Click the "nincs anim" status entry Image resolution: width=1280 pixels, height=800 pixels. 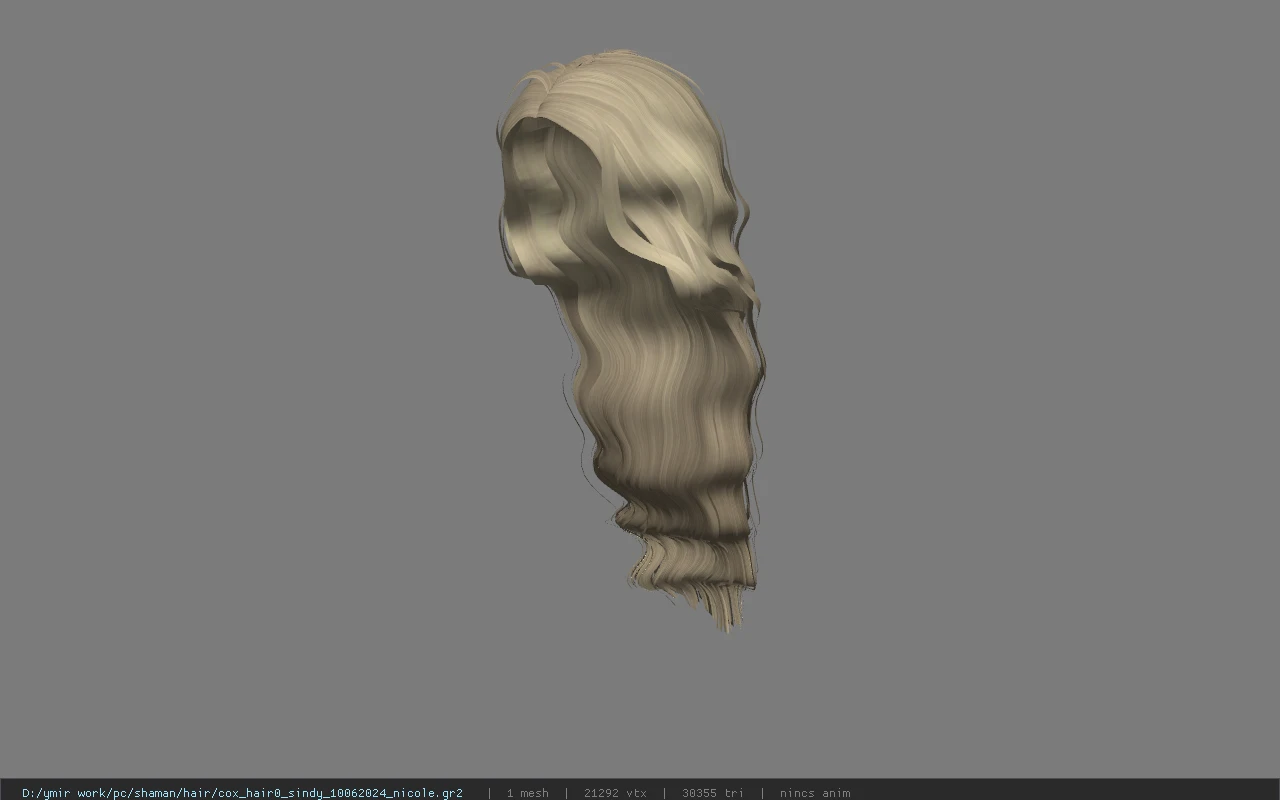[x=815, y=792]
